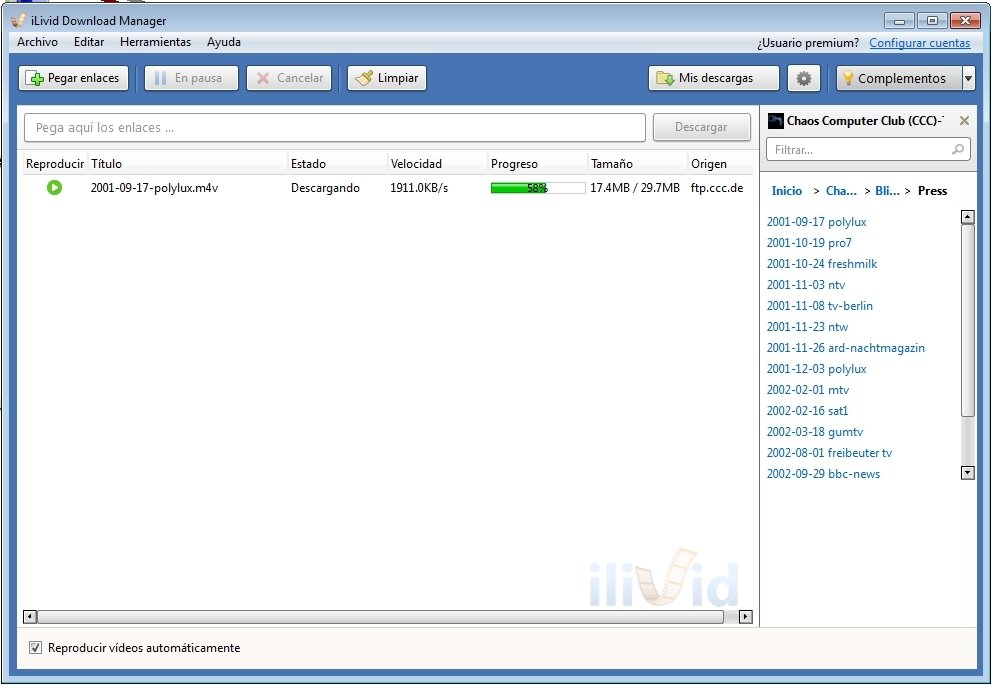Open 2001-11-26 ard-nachtmagazin link

point(845,348)
